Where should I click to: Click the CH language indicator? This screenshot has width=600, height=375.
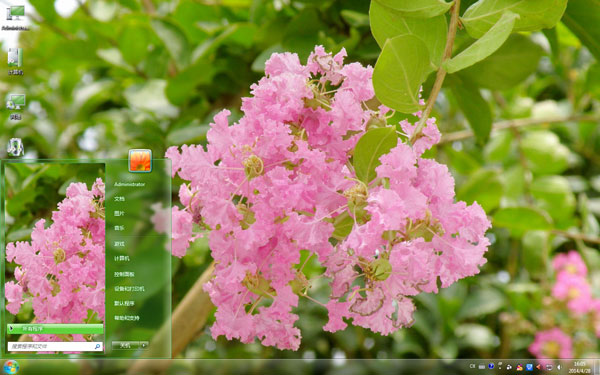click(x=472, y=366)
